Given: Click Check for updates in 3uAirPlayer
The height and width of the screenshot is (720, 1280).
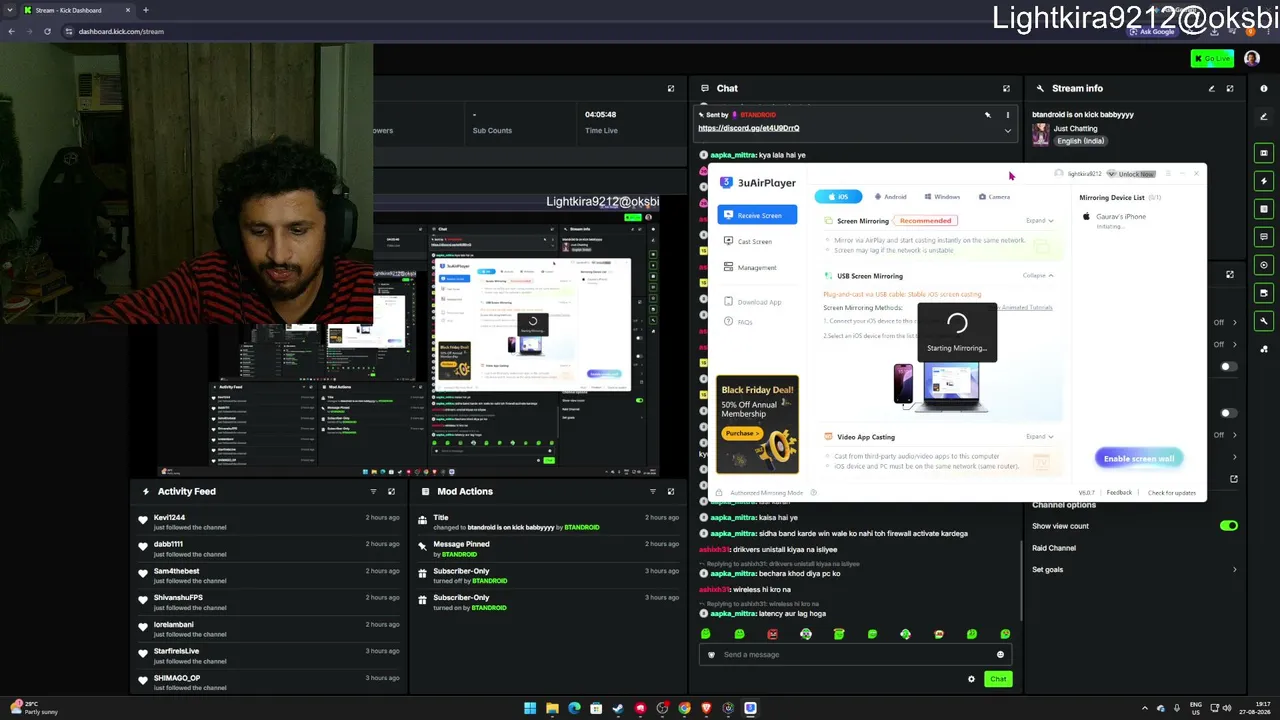Looking at the screenshot, I should (x=1171, y=493).
